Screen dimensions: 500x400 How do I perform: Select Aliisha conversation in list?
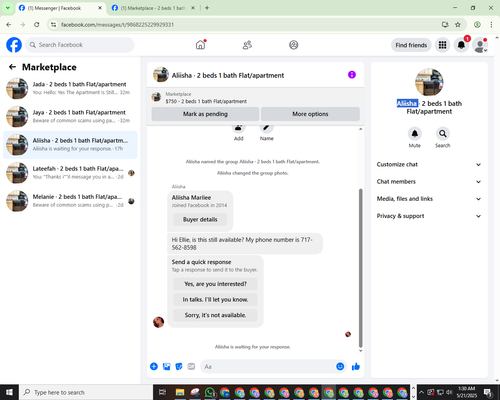[x=70, y=145]
